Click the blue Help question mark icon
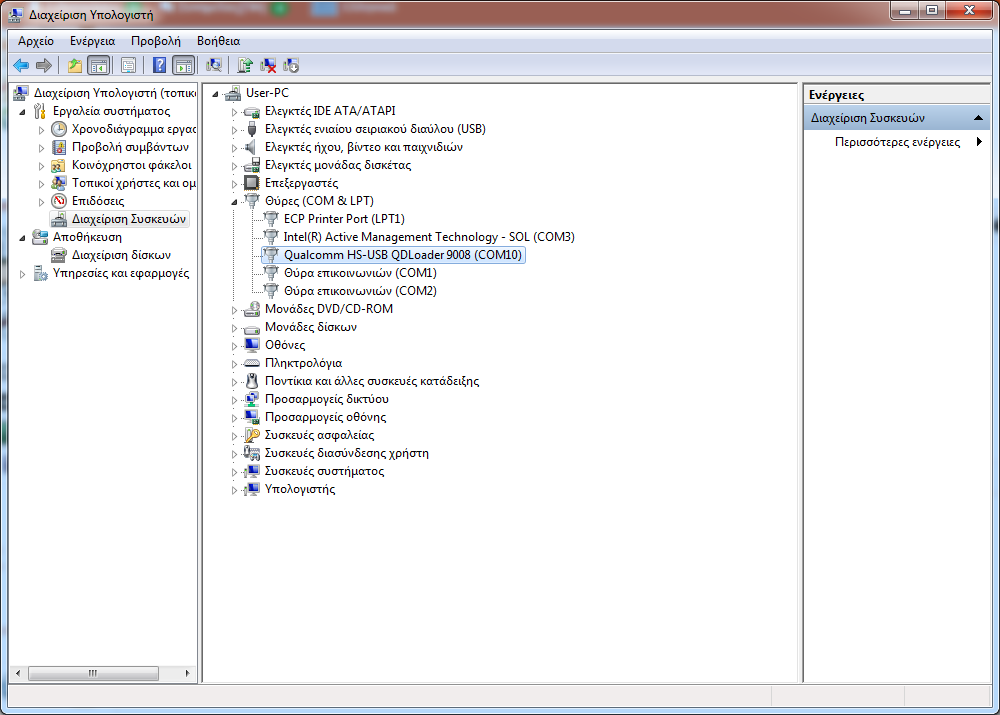1000x715 pixels. 159,65
